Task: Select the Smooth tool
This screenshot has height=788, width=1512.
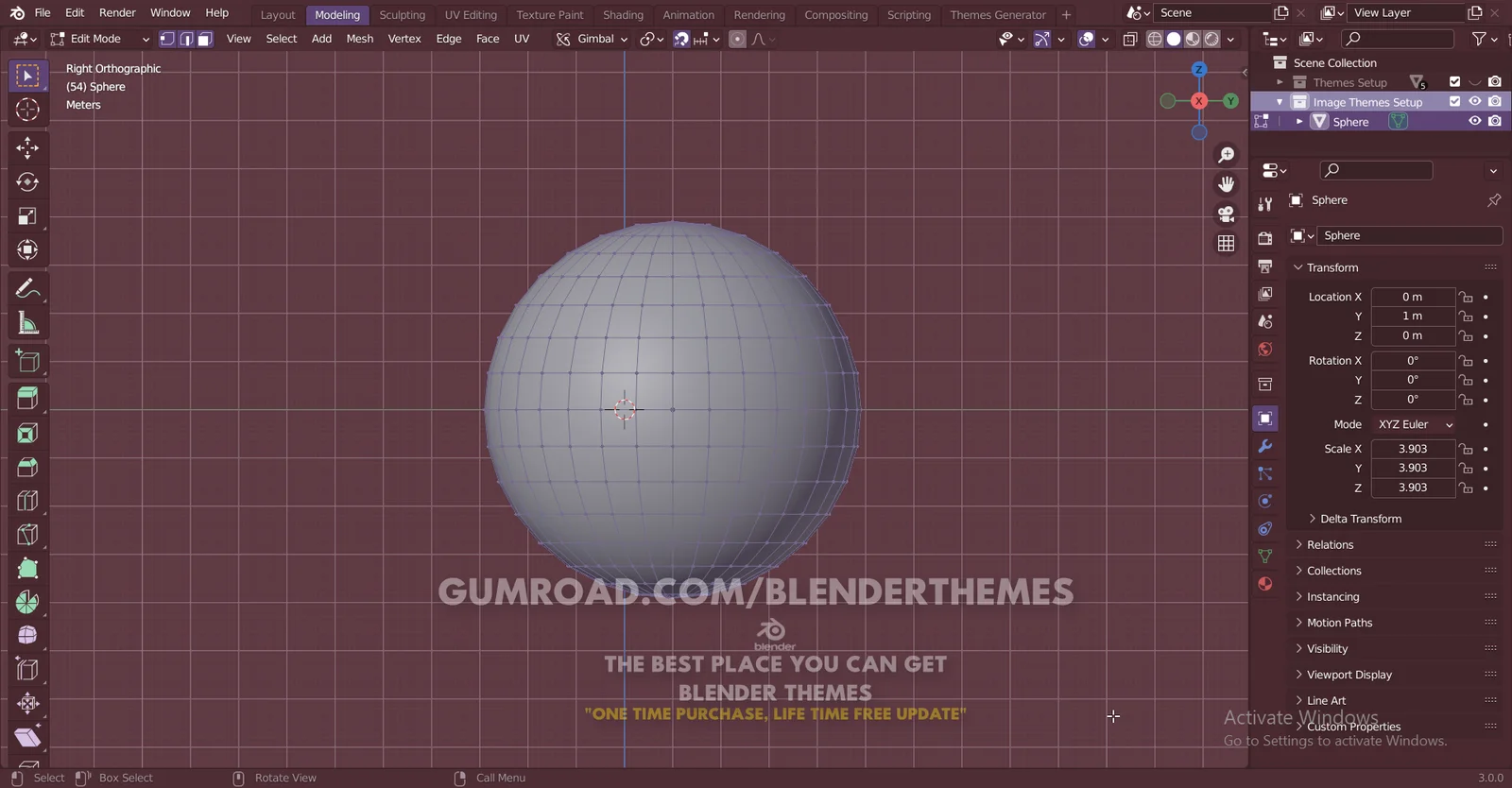Action: 27,635
